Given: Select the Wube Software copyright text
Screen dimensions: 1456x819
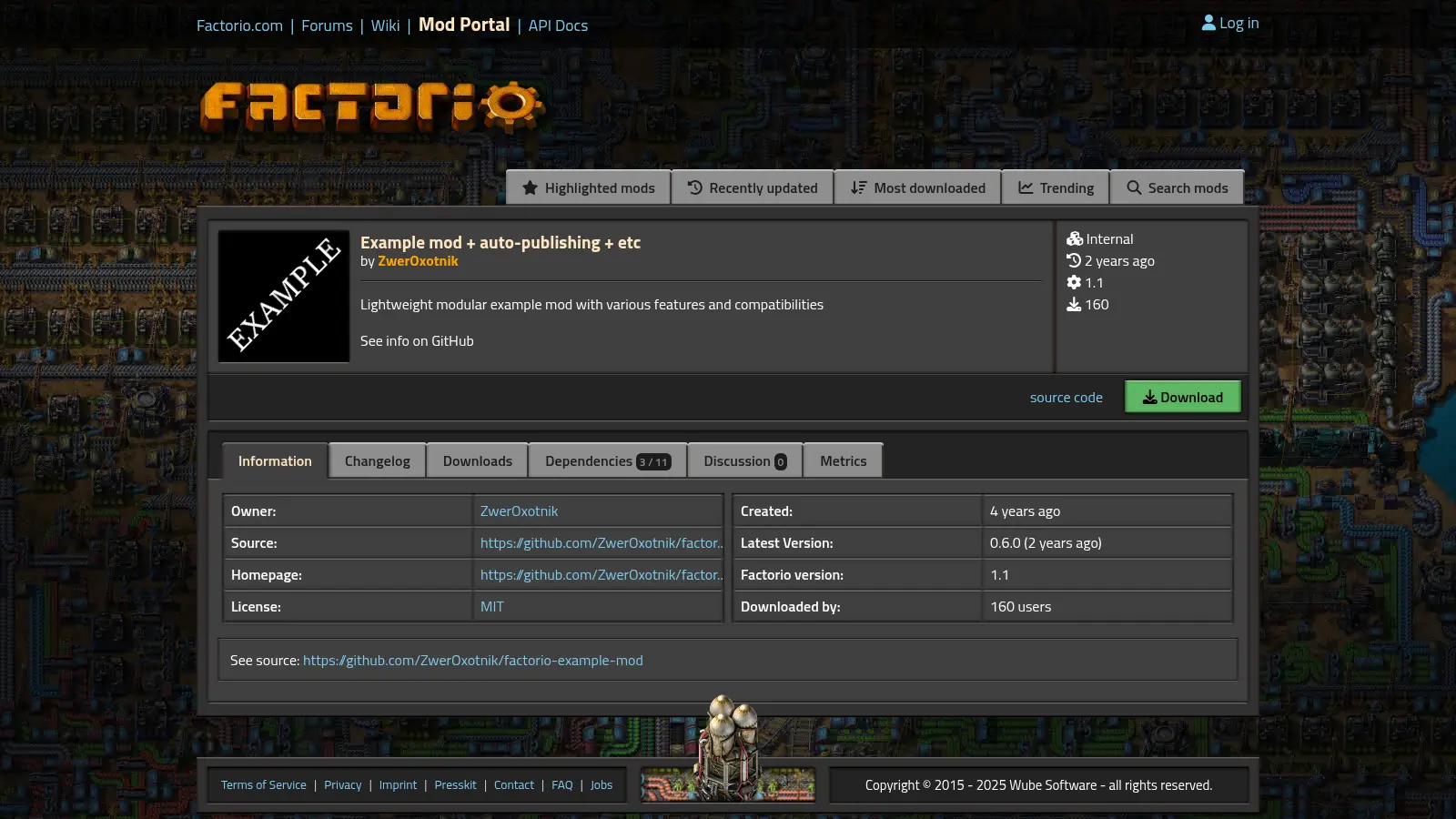Looking at the screenshot, I should (1038, 784).
